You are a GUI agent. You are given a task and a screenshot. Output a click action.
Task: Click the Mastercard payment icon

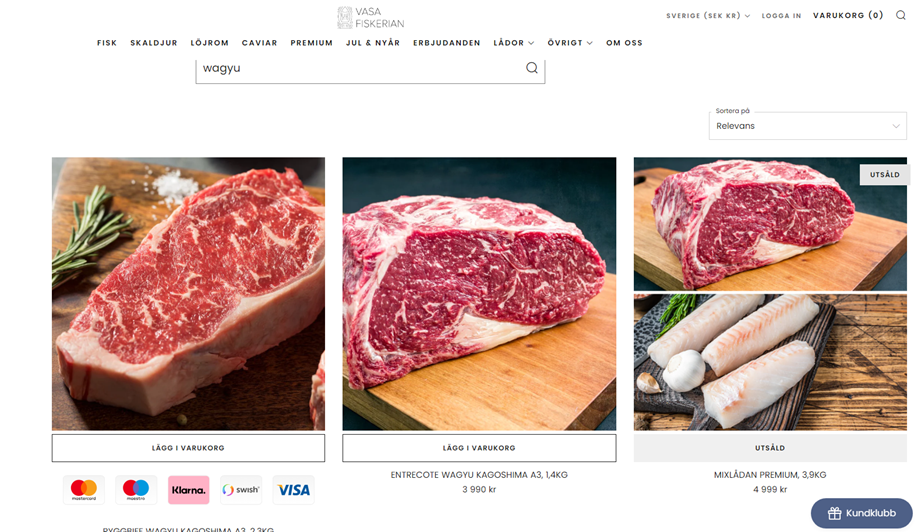(x=84, y=490)
